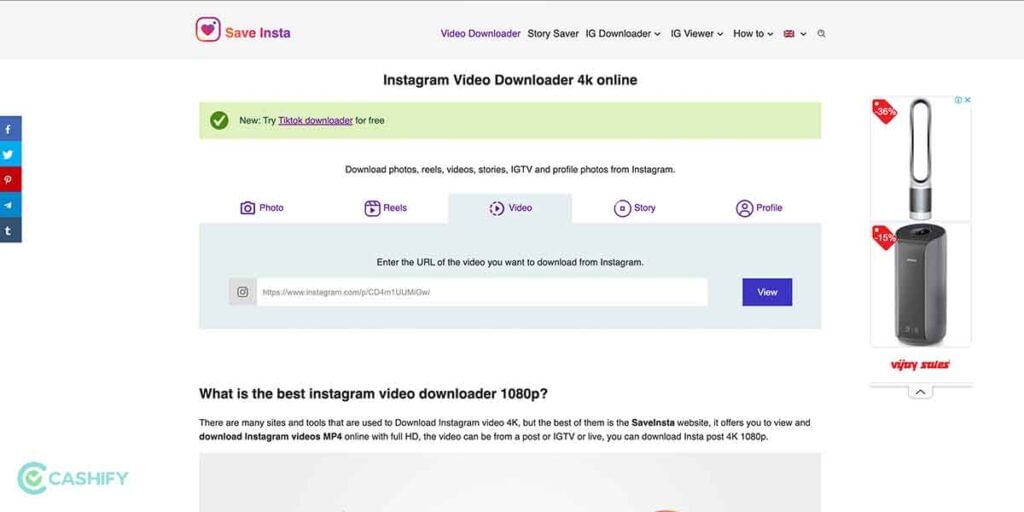
Task: Follow the Tiktok downloader link
Action: (315, 121)
